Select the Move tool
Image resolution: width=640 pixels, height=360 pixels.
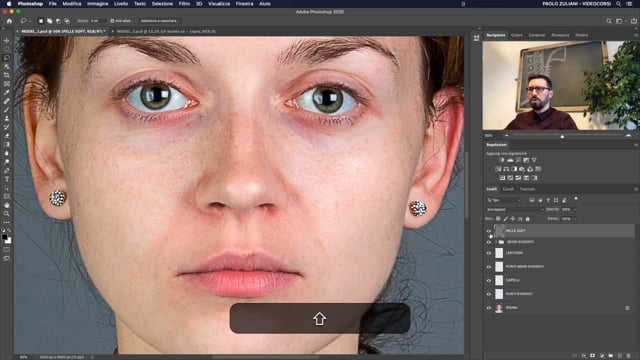(x=7, y=40)
